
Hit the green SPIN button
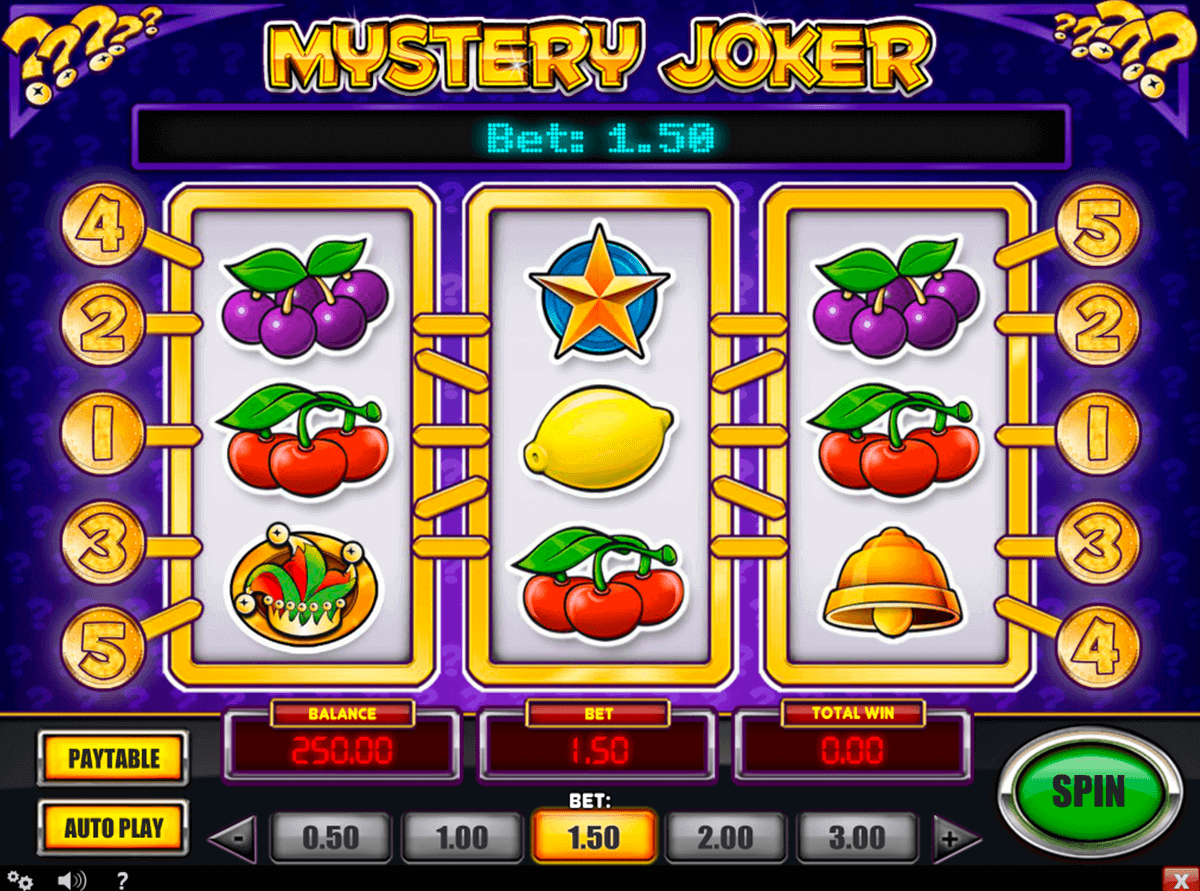pos(1088,793)
